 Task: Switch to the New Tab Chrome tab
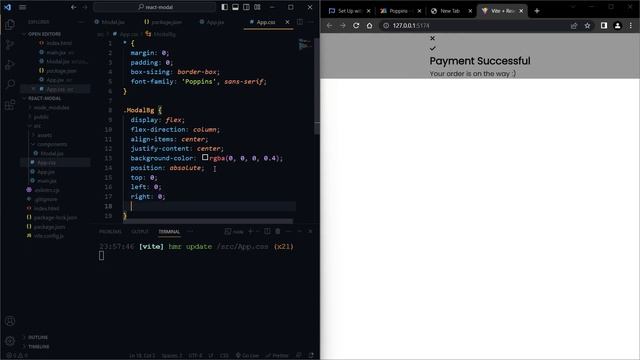coord(451,11)
